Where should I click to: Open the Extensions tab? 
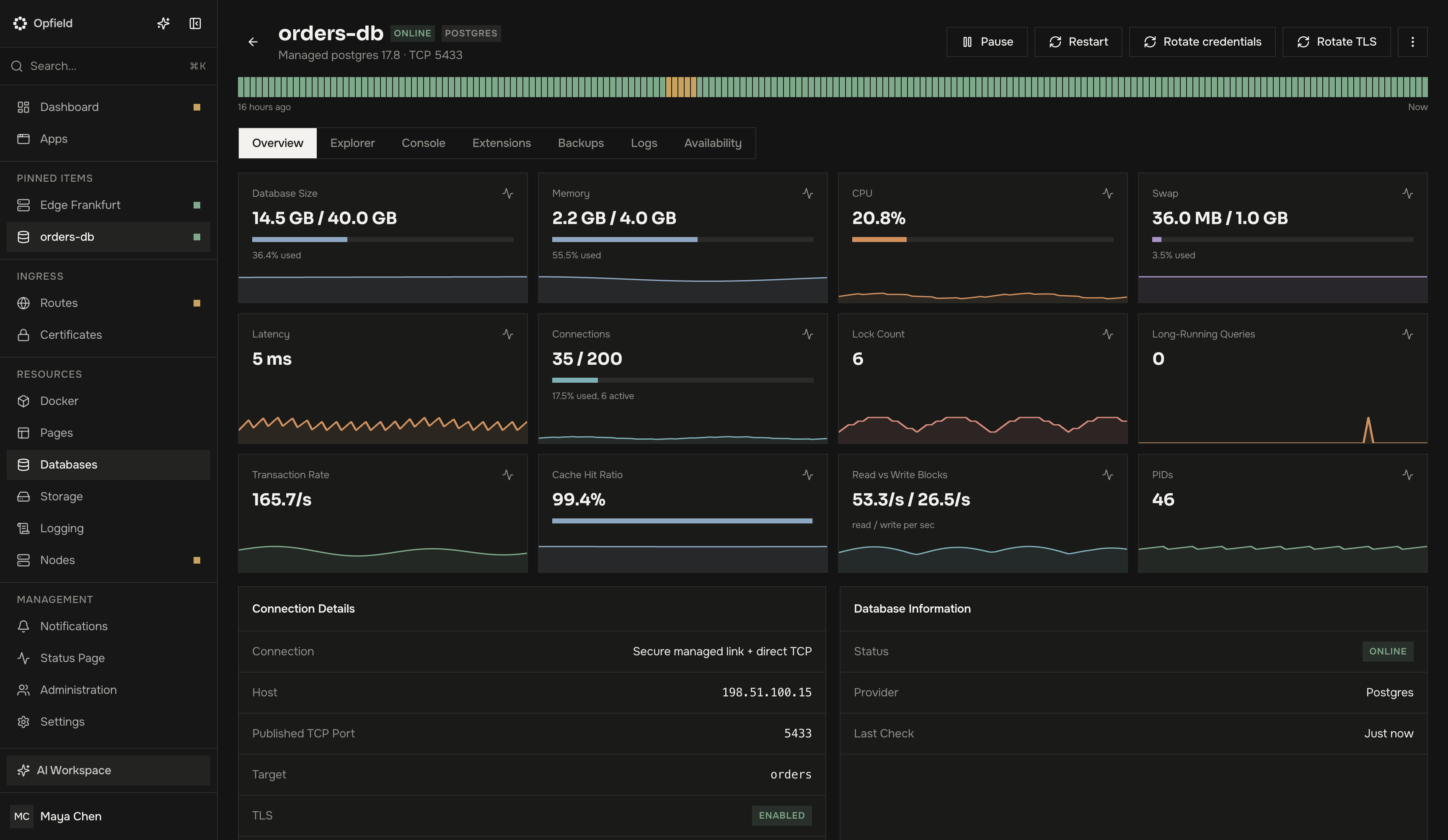tap(501, 143)
